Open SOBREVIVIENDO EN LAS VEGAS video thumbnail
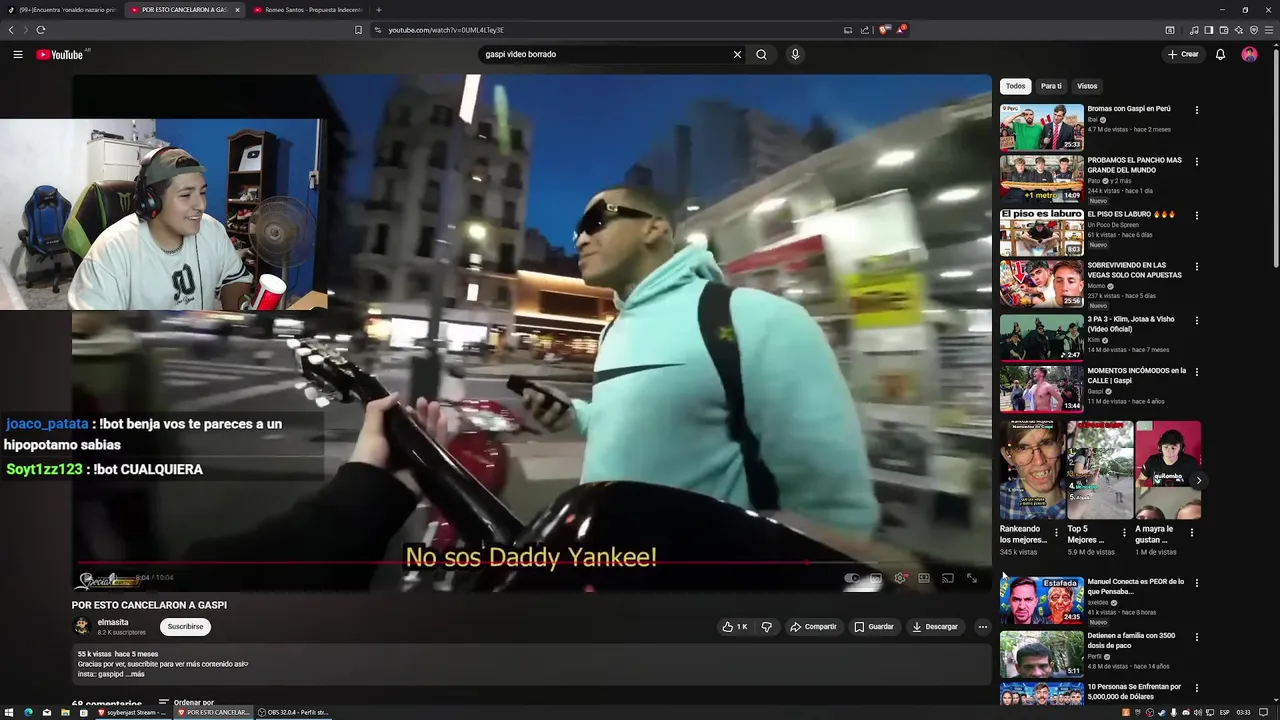This screenshot has width=1280, height=720. point(1041,284)
